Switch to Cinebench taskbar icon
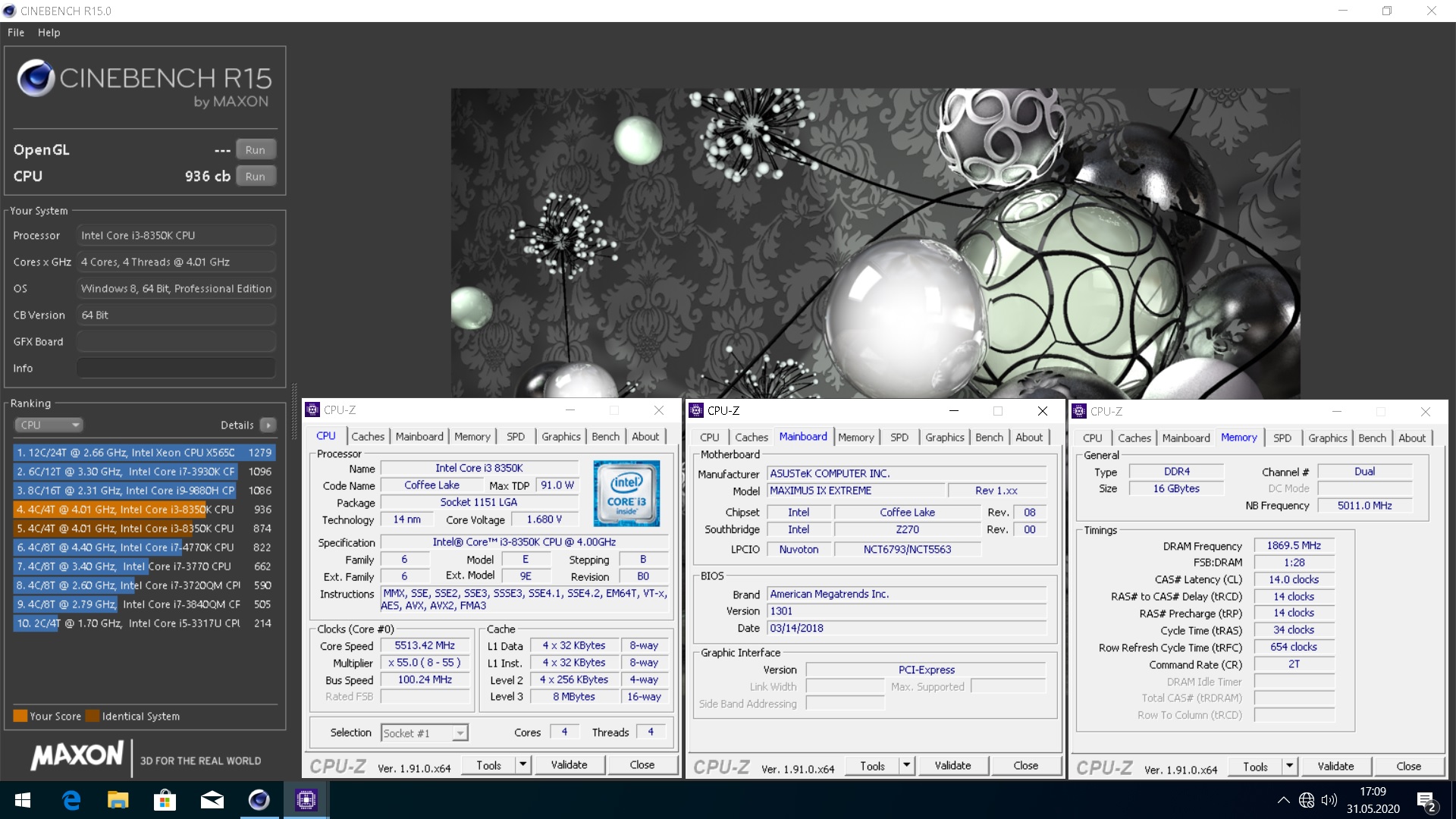 coord(259,800)
